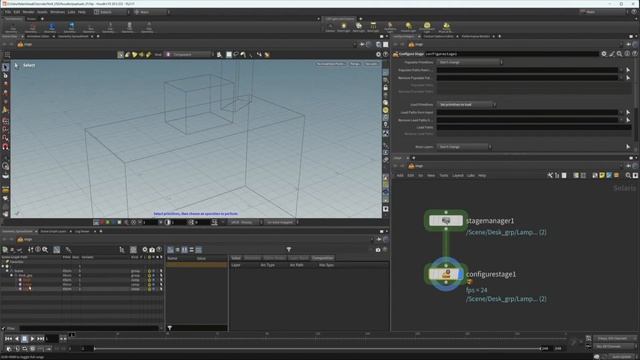Click the parameter search magnifier icon
The height and width of the screenshot is (360, 640).
coord(619,54)
